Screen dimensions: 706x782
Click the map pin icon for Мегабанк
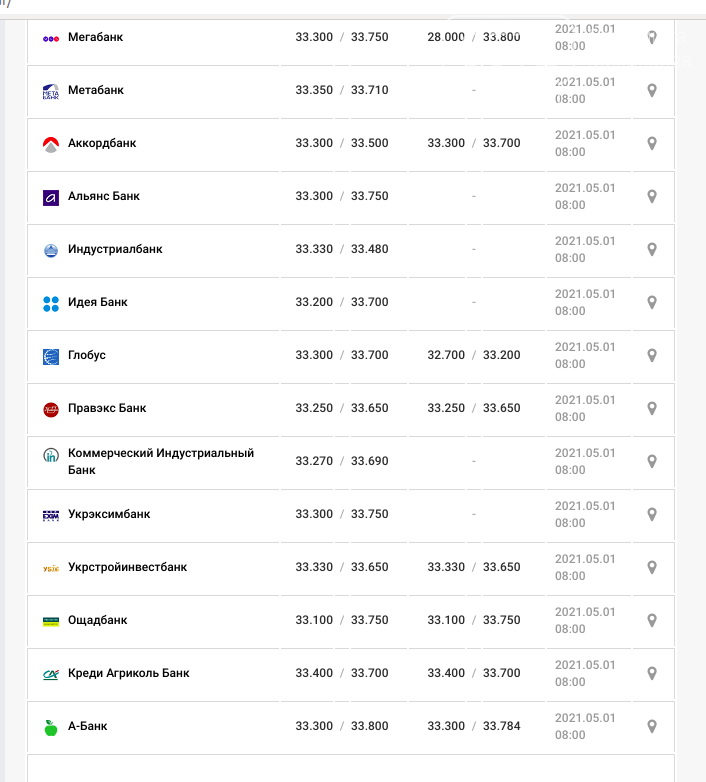pos(652,37)
